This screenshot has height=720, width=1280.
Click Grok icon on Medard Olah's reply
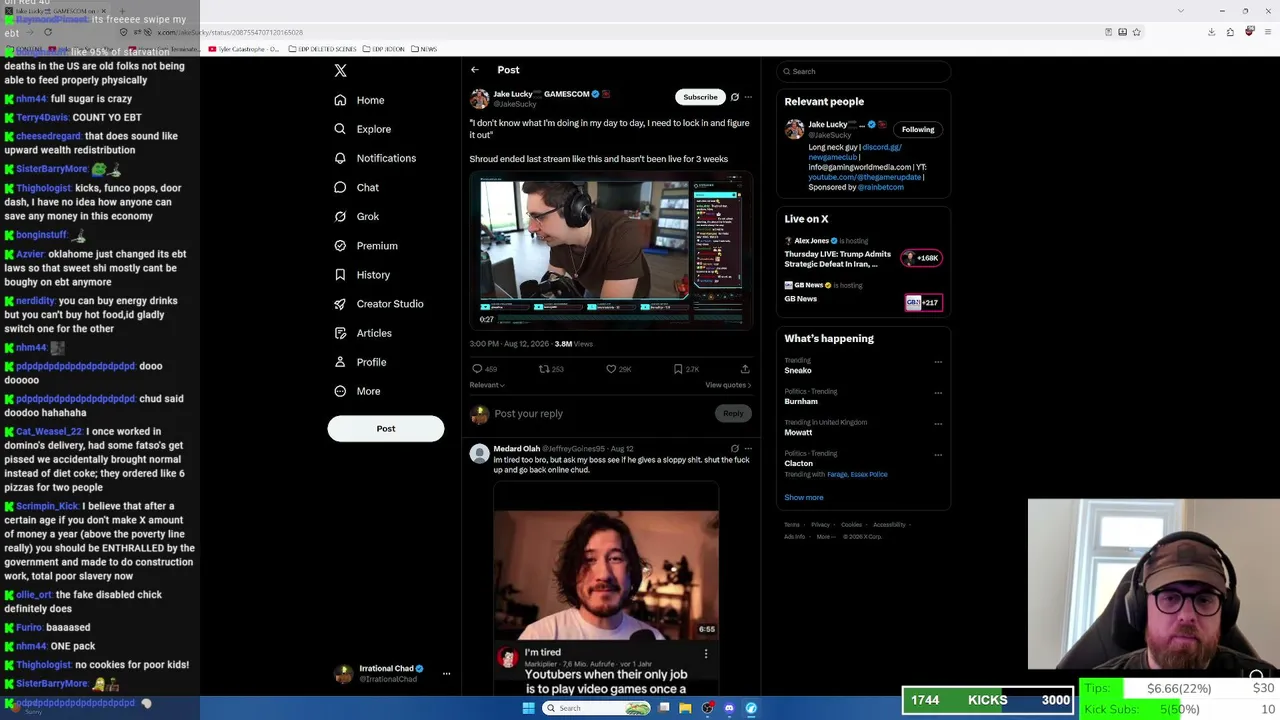point(735,449)
